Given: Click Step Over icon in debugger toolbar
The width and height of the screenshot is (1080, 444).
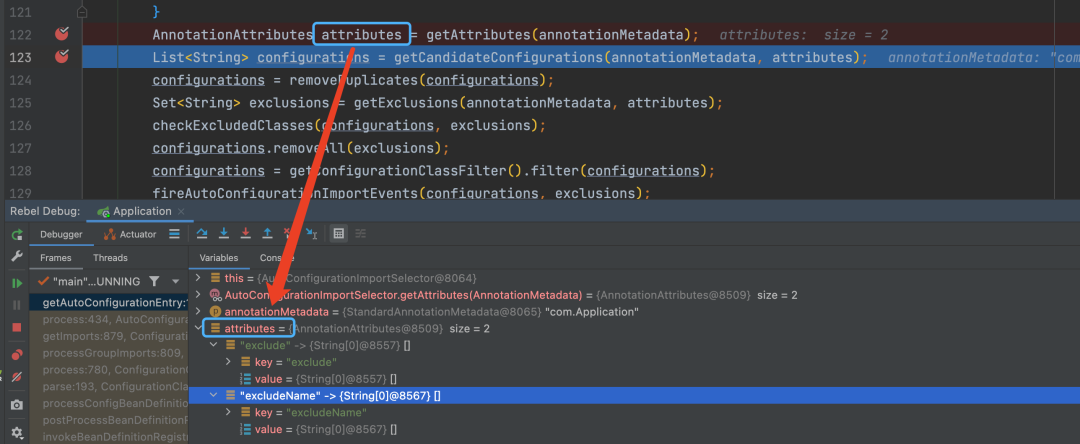Looking at the screenshot, I should (202, 234).
